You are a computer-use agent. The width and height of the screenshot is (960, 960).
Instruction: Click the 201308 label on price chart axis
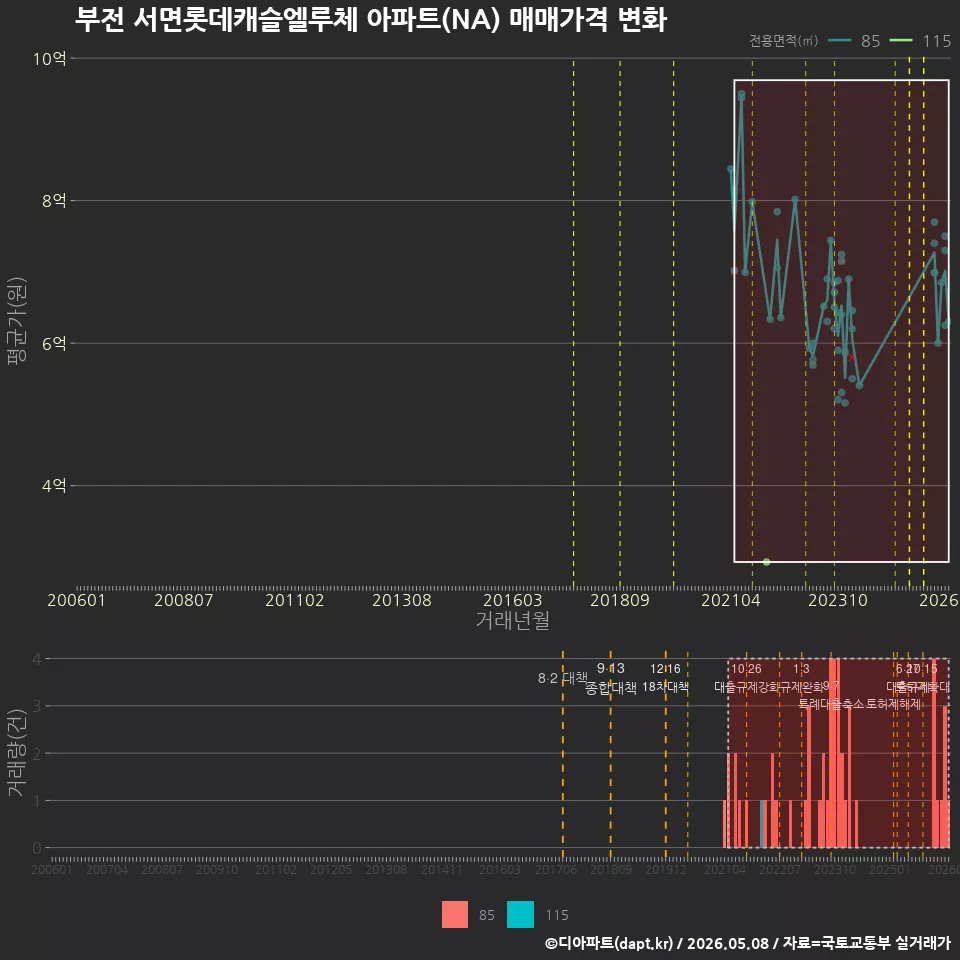[402, 600]
